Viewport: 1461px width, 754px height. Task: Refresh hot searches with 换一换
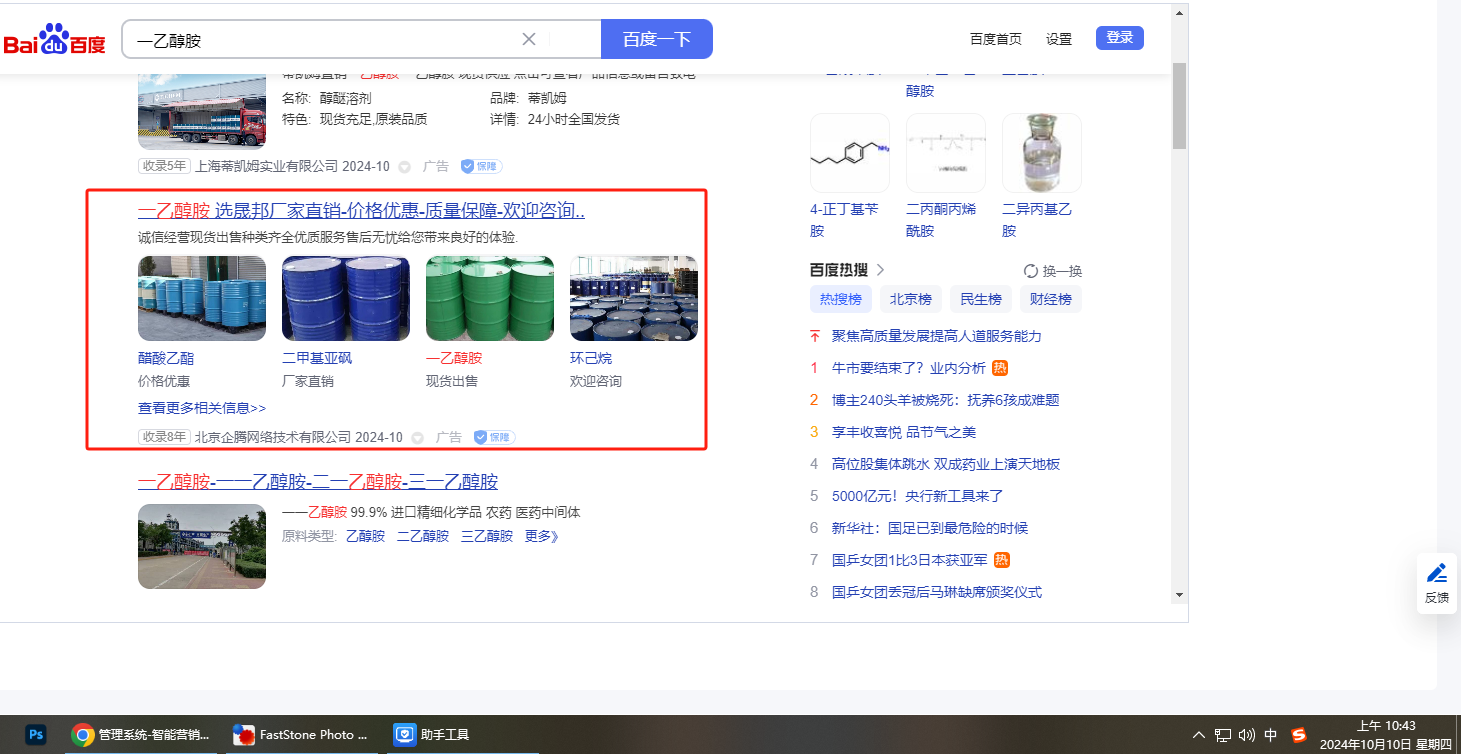1053,271
